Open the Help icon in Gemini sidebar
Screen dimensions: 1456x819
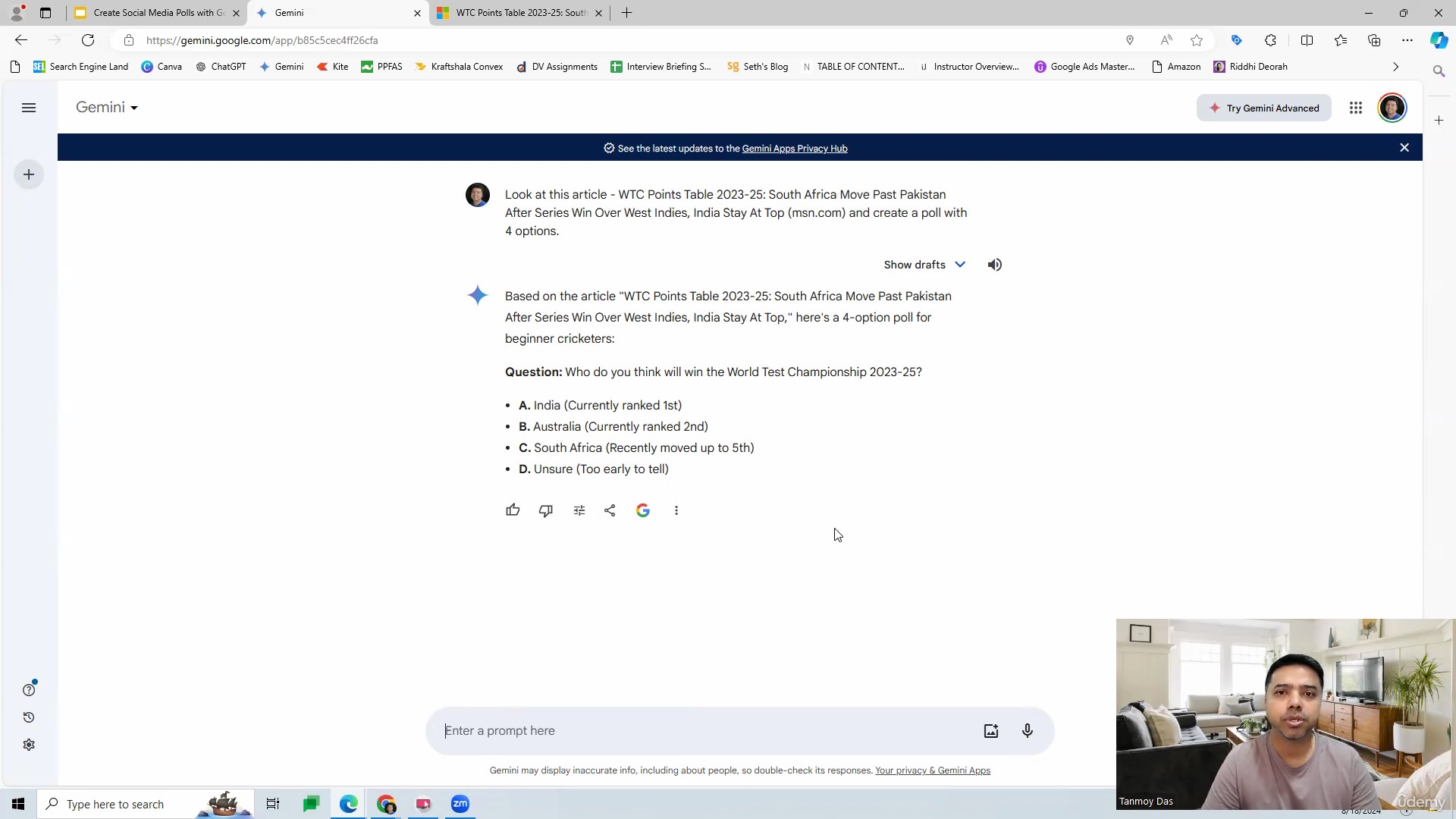(29, 690)
